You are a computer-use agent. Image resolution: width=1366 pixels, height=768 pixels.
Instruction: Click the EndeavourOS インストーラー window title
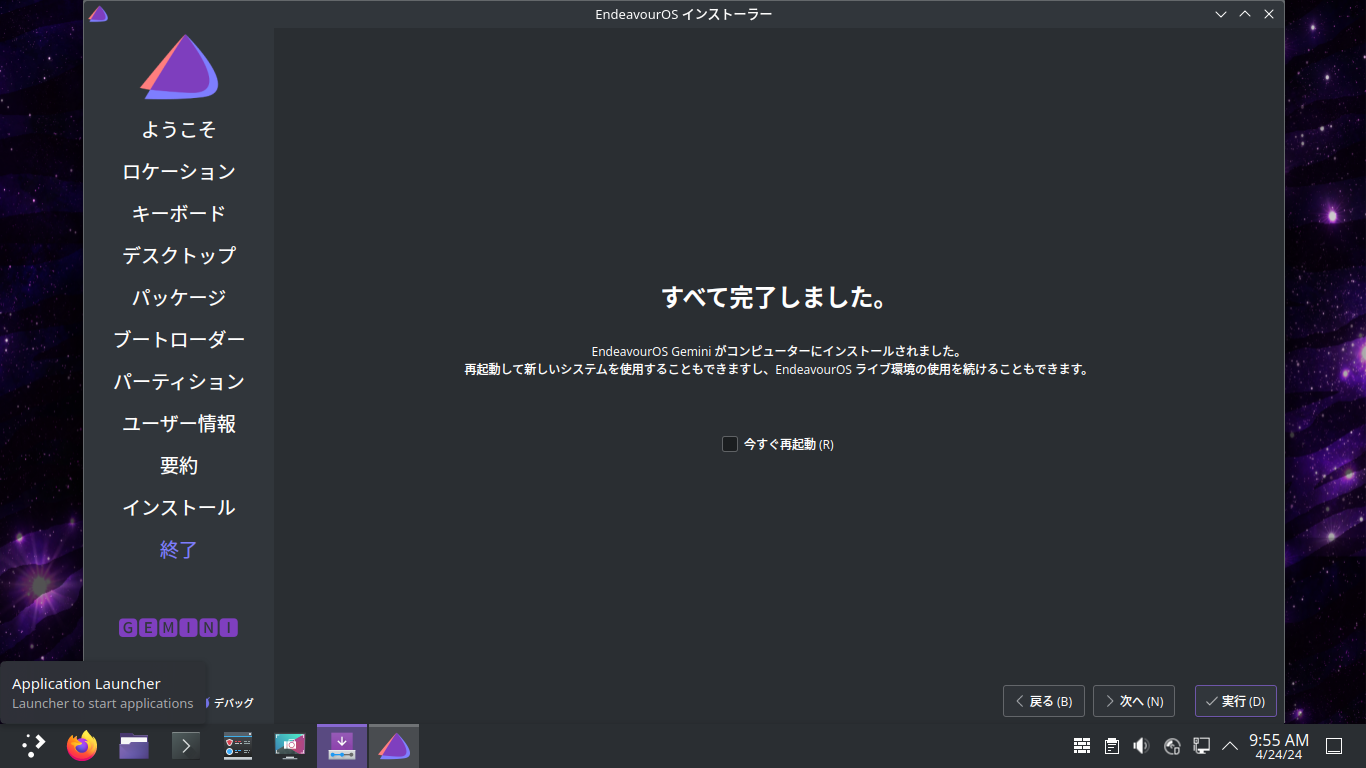pos(683,14)
